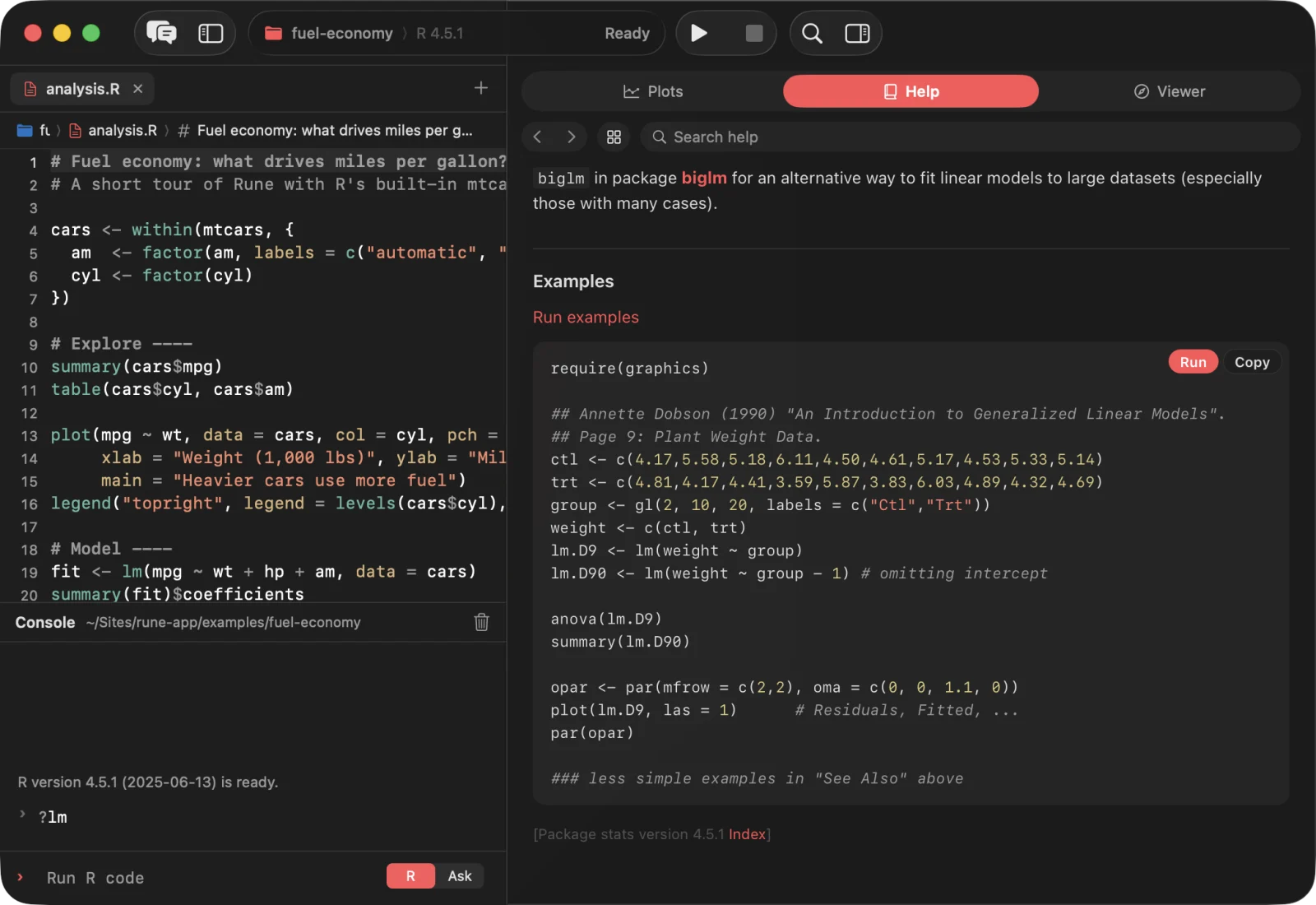Viewport: 1316px width, 905px height.
Task: Click the Viewer compass icon
Action: point(1141,91)
